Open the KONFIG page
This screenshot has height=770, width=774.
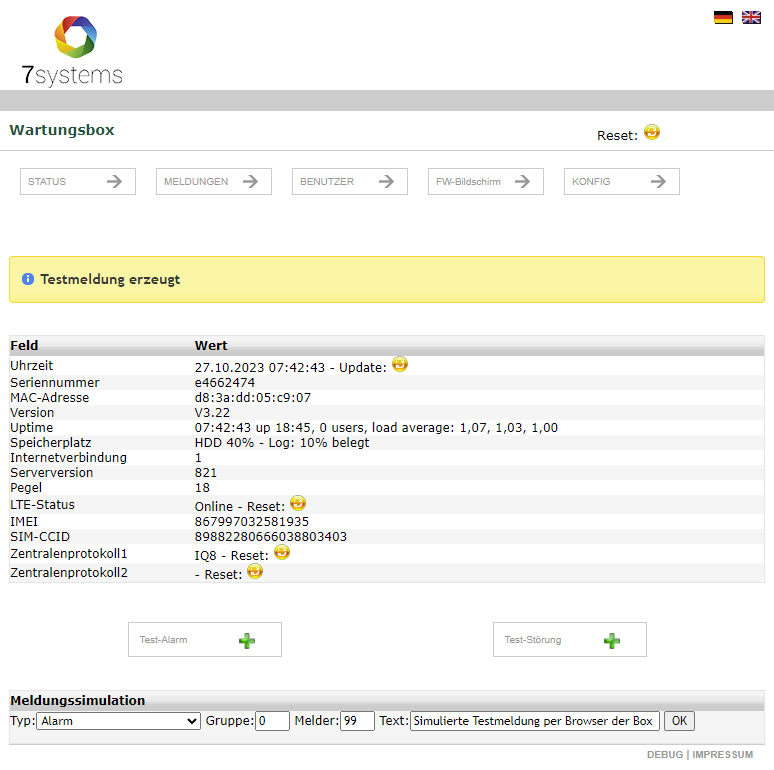point(622,182)
